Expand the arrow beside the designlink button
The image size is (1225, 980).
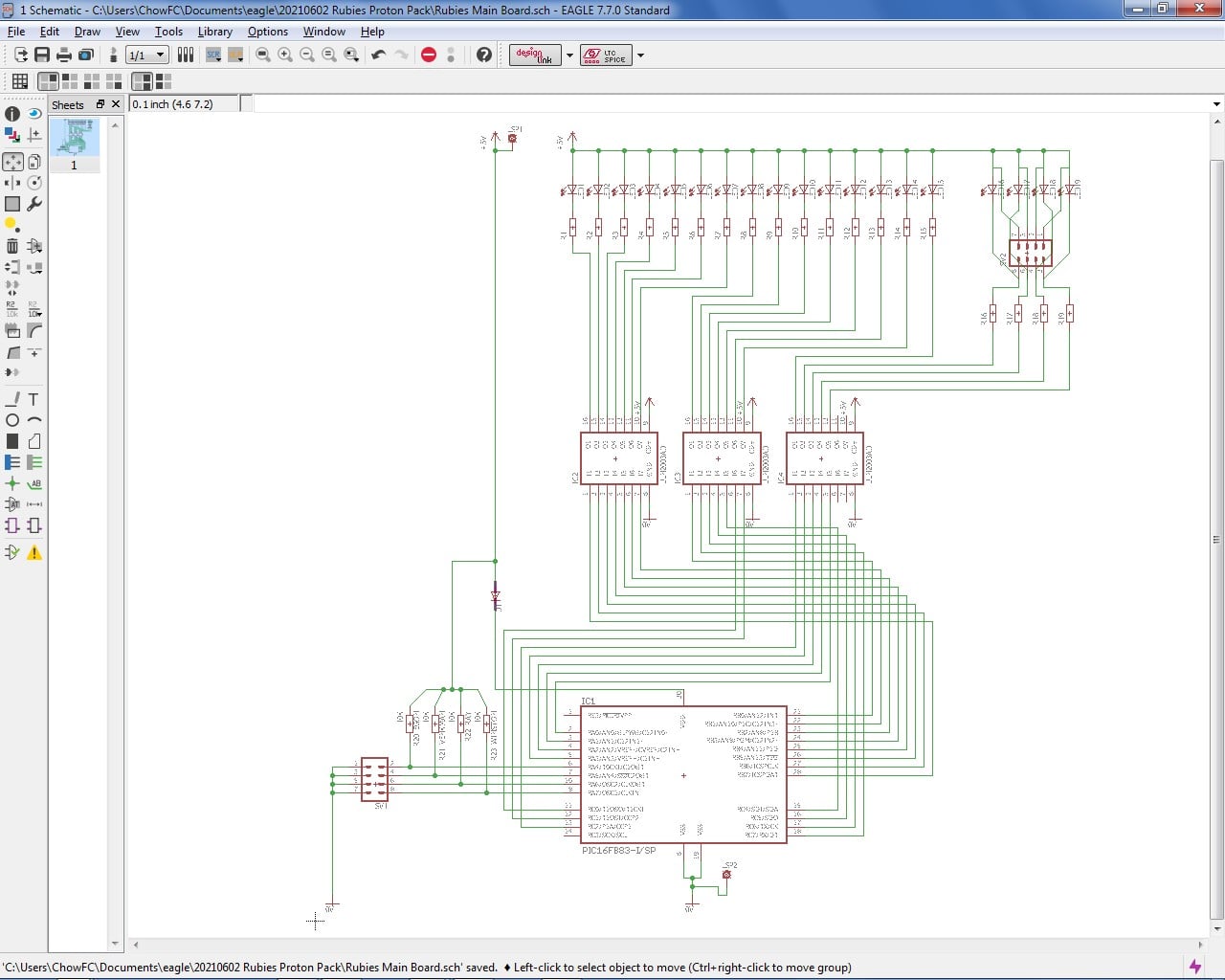coord(569,55)
